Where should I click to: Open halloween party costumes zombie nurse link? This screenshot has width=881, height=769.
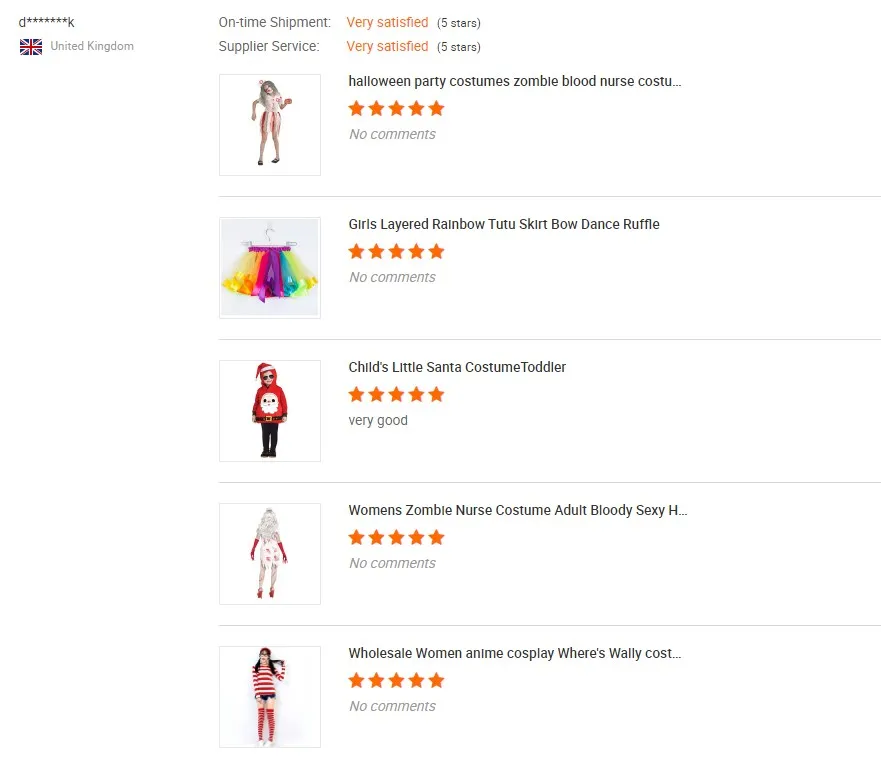click(x=515, y=81)
